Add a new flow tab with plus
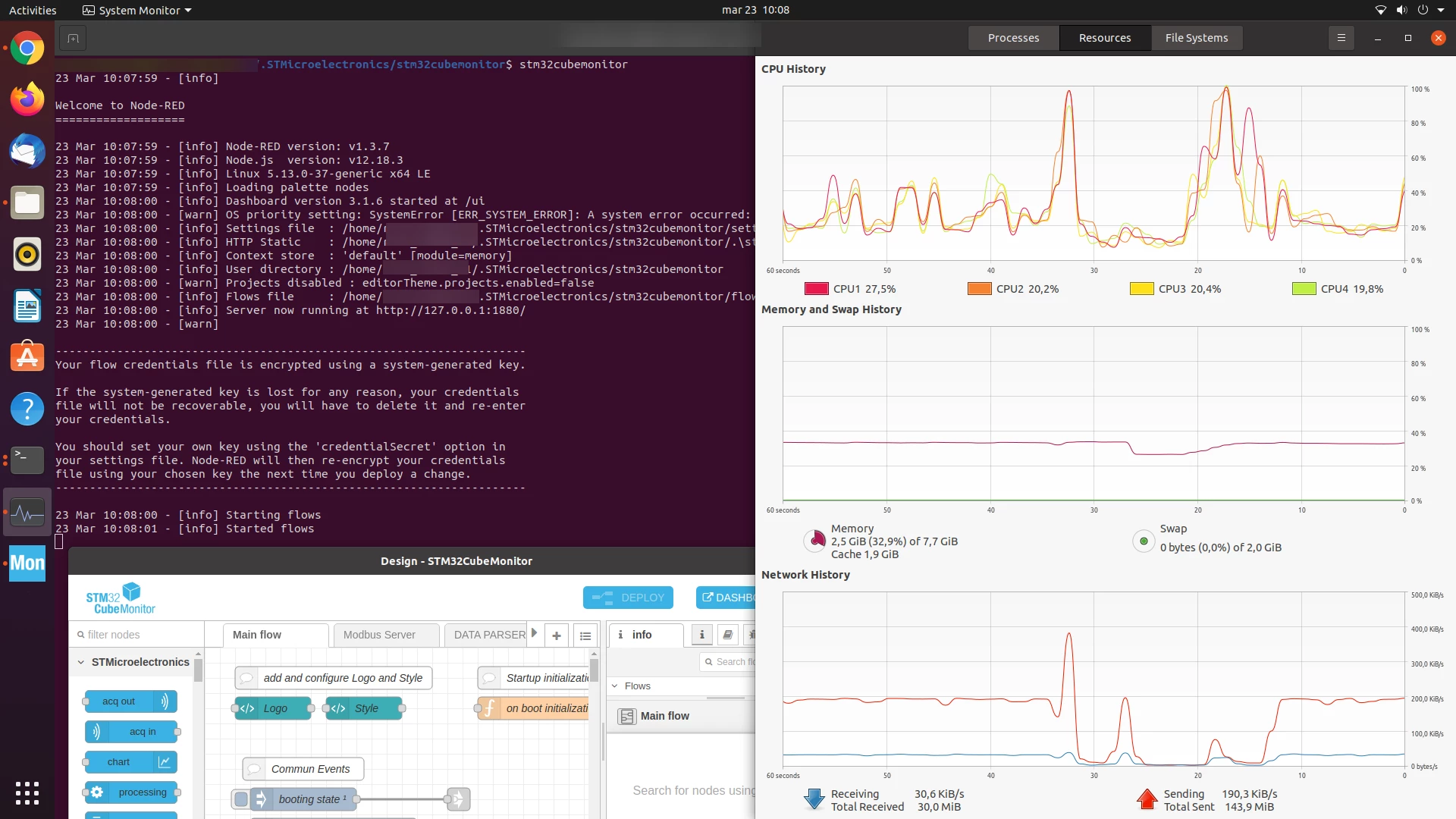 coord(557,635)
